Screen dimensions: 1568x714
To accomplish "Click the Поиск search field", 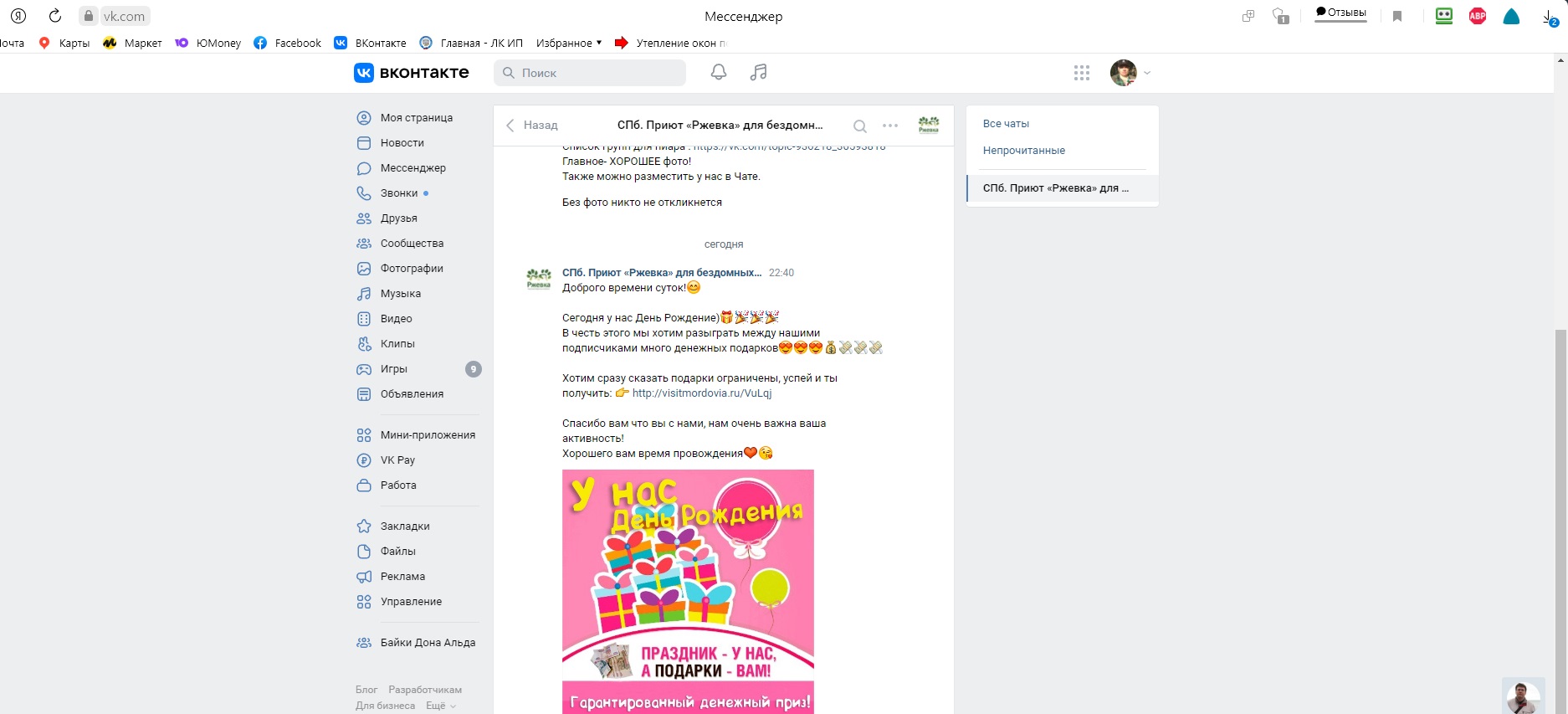I will pos(590,73).
